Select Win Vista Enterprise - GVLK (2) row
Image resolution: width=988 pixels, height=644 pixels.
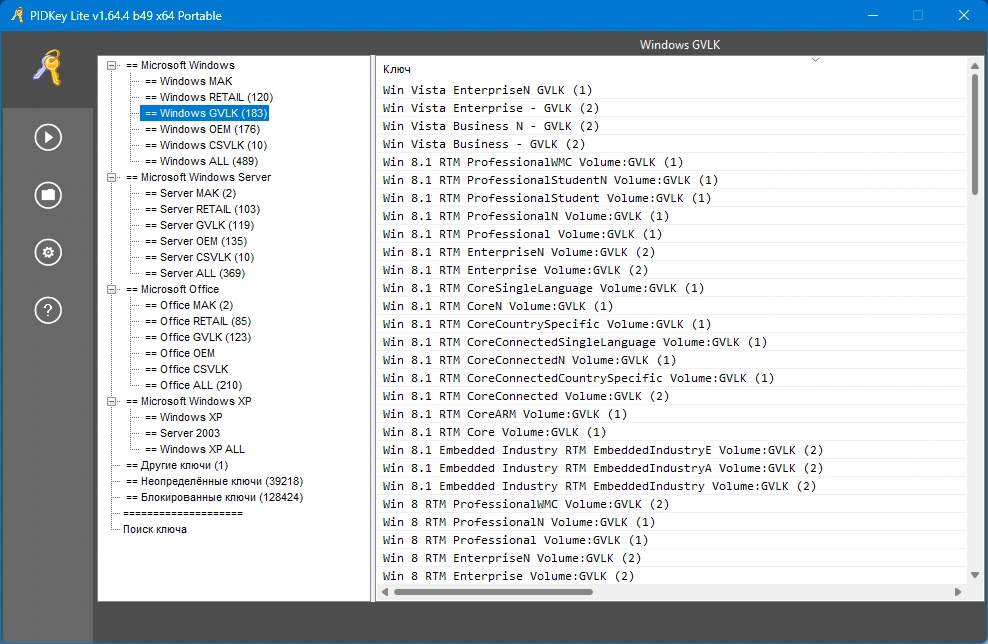click(x=672, y=108)
